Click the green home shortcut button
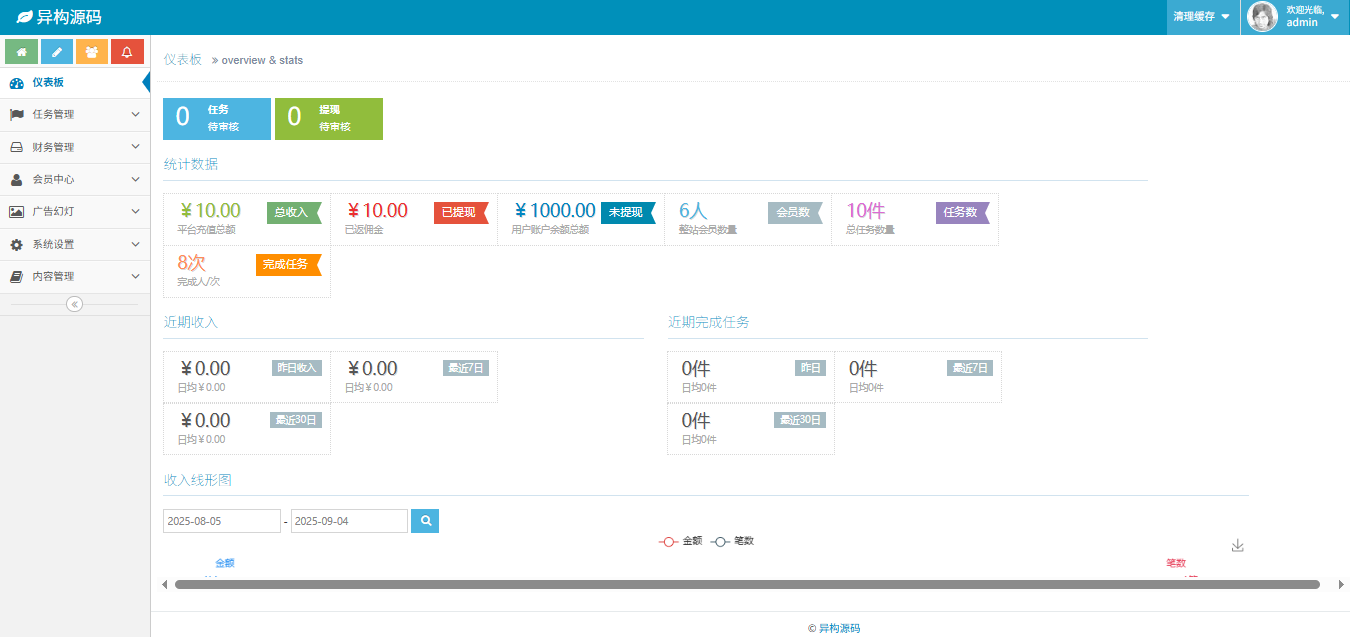 coord(21,52)
